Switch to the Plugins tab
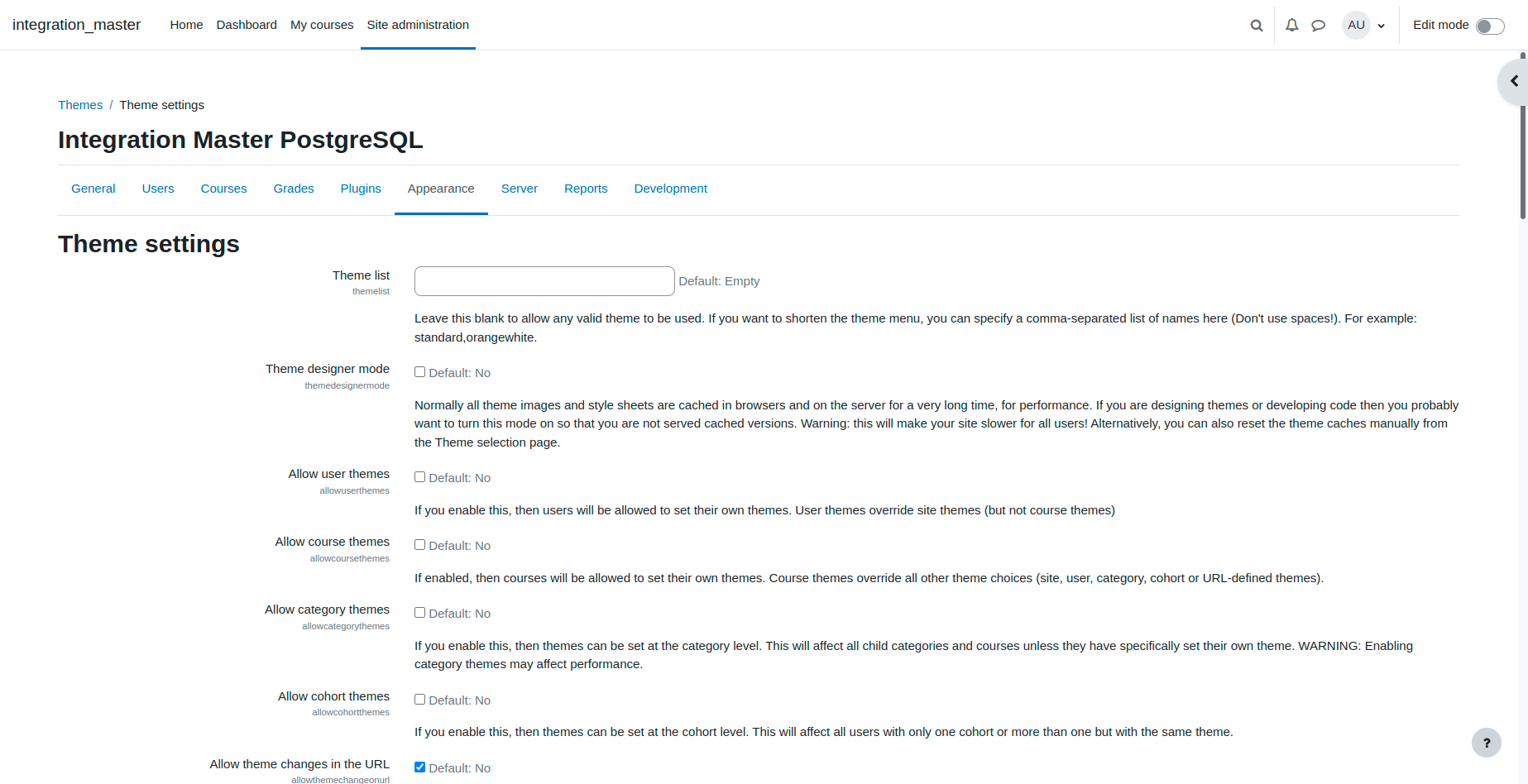The height and width of the screenshot is (784, 1528). (361, 189)
